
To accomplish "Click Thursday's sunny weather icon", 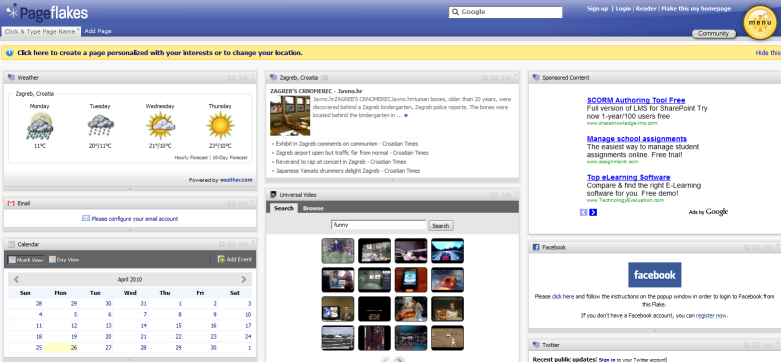I will point(220,125).
